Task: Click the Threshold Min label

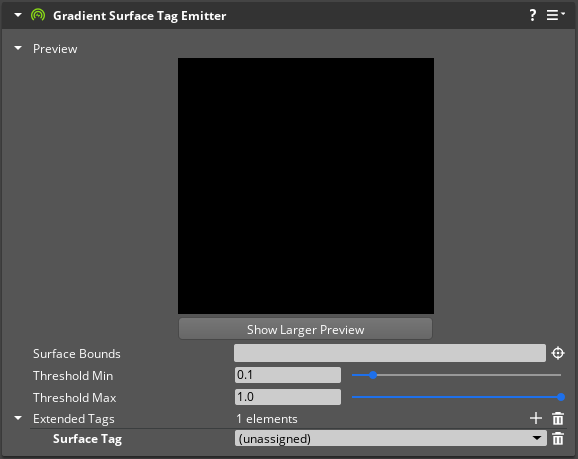Action: pos(73,376)
